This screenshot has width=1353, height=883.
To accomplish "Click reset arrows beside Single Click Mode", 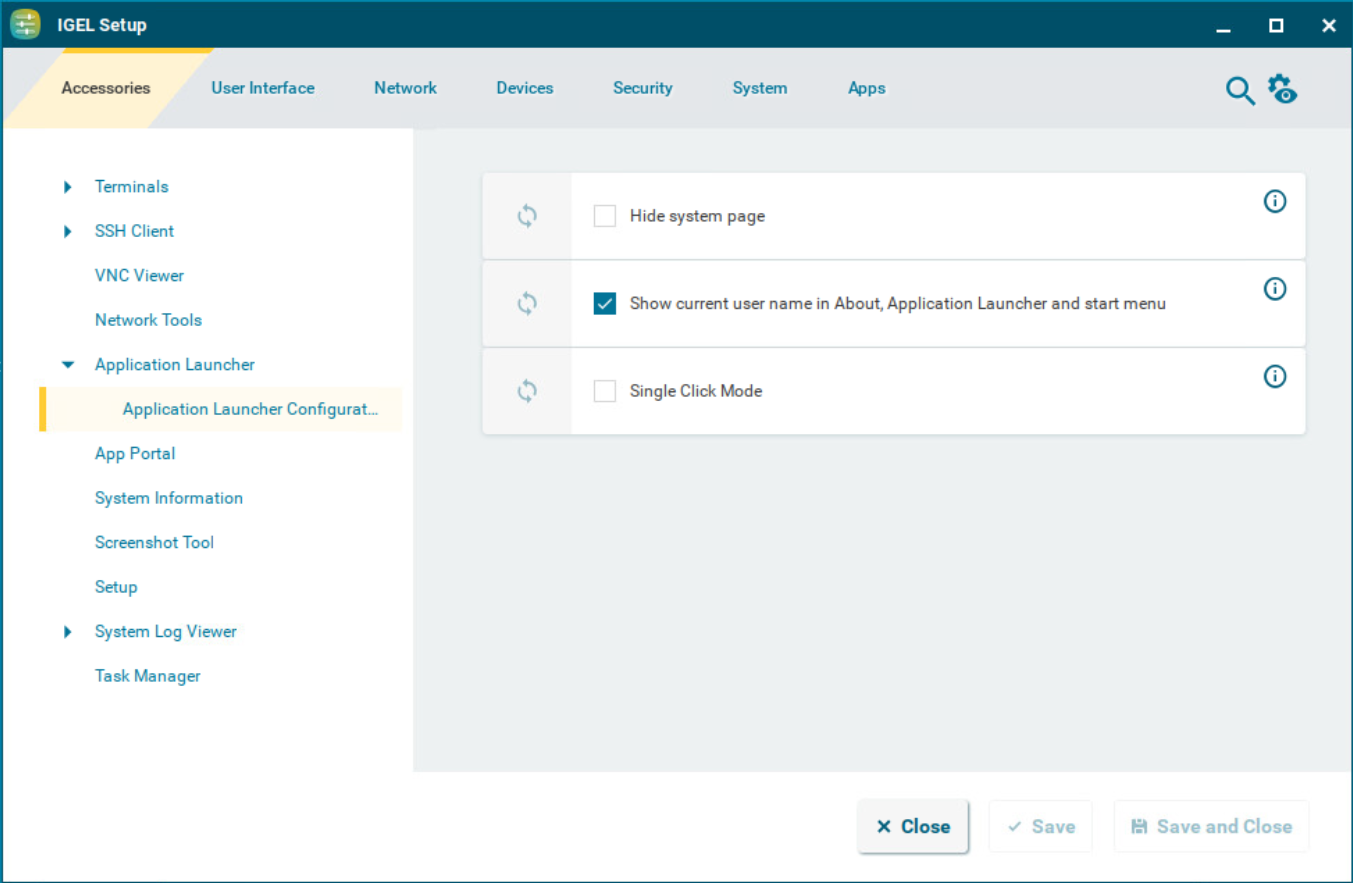I will point(527,391).
